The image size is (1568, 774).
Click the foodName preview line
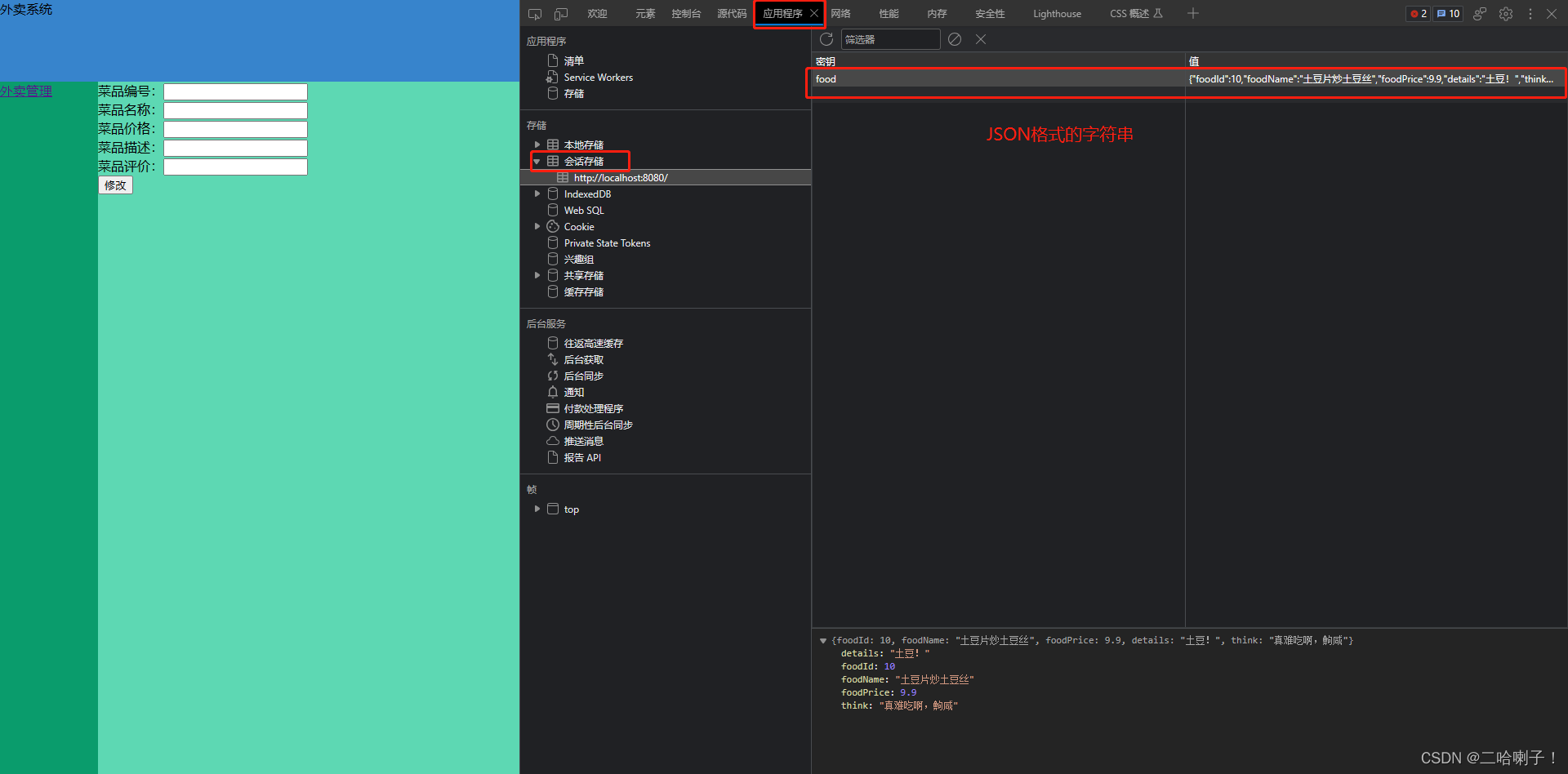tap(907, 679)
